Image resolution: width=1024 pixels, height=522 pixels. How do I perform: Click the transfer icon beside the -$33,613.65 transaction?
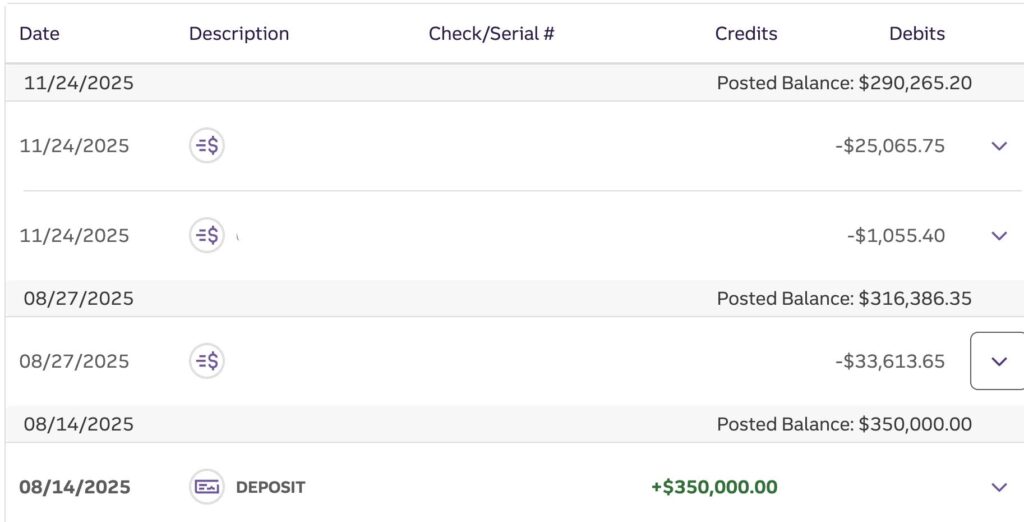(207, 361)
